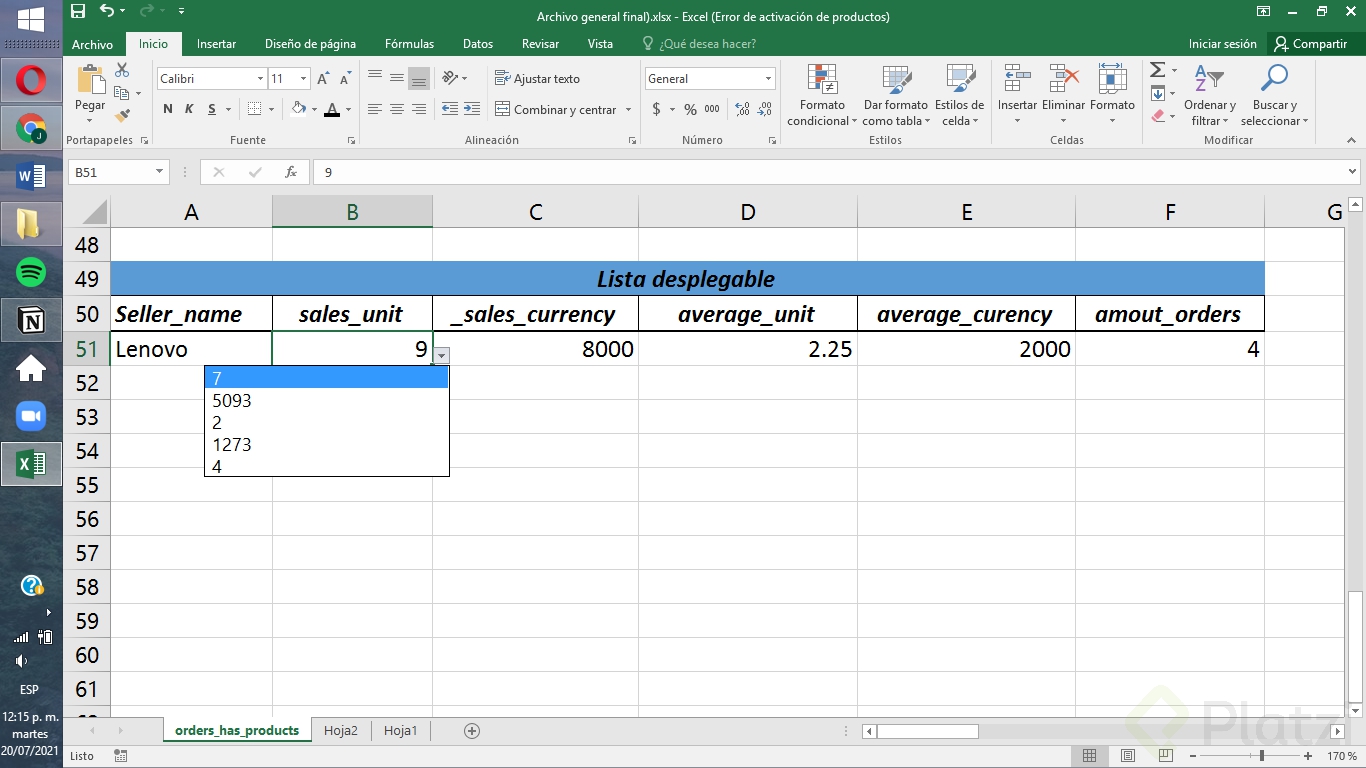Click the Save icon in title bar
The width and height of the screenshot is (1366, 768).
tap(78, 12)
